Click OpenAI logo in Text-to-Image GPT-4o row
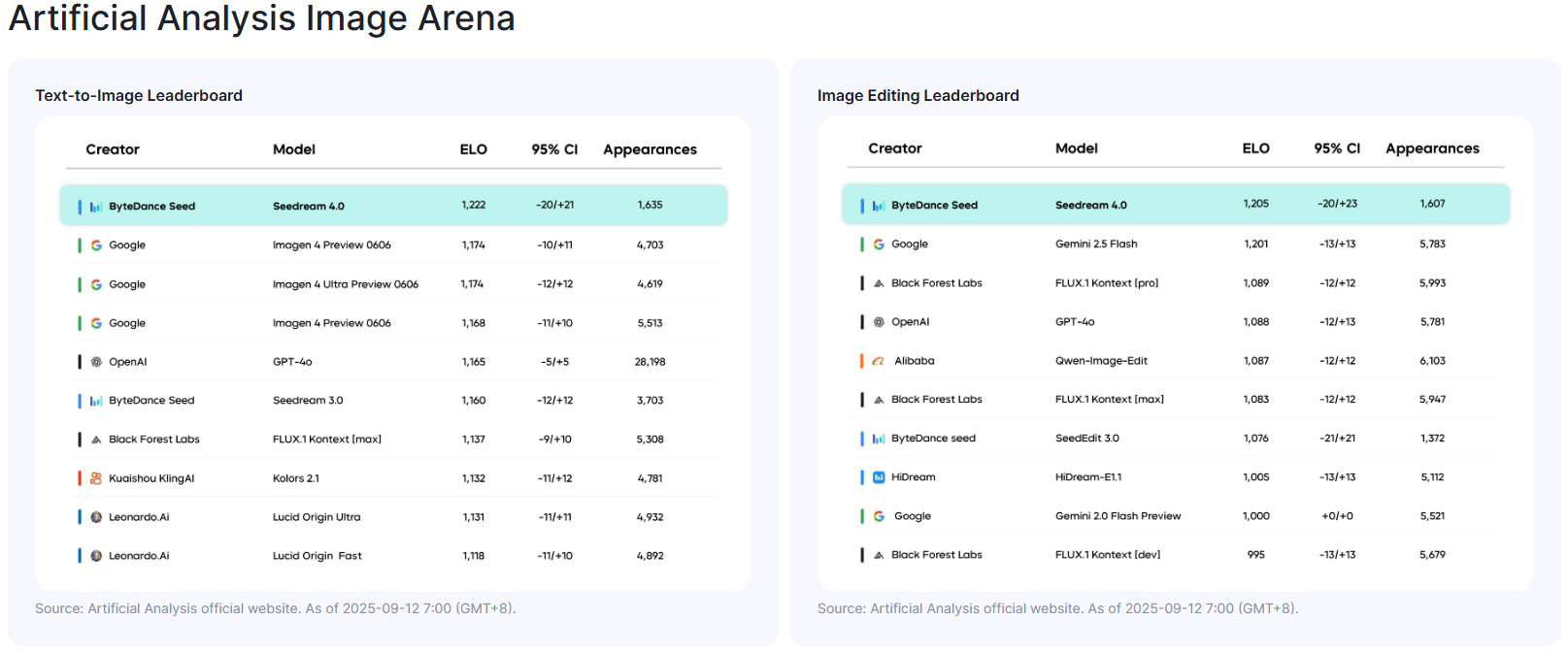Image resolution: width=1568 pixels, height=653 pixels. (x=96, y=362)
